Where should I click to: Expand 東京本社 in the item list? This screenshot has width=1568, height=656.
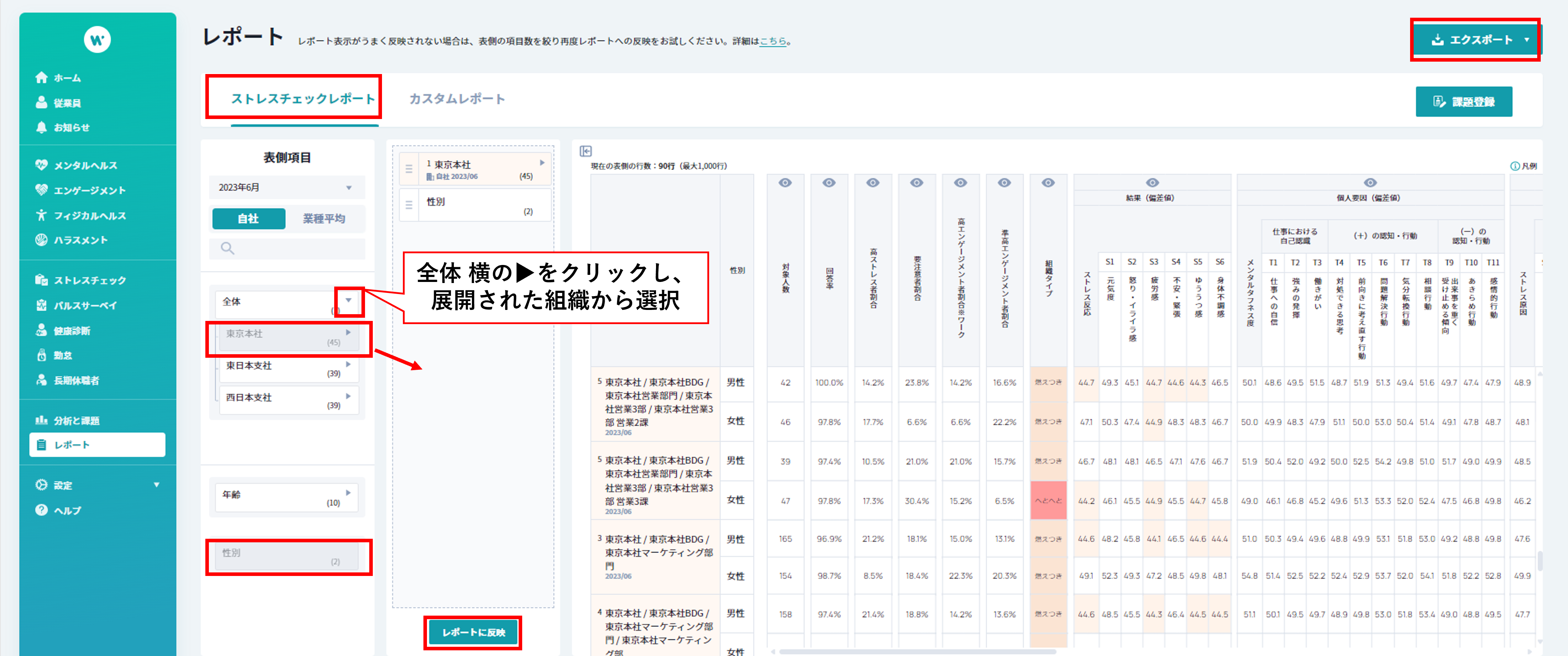point(348,332)
